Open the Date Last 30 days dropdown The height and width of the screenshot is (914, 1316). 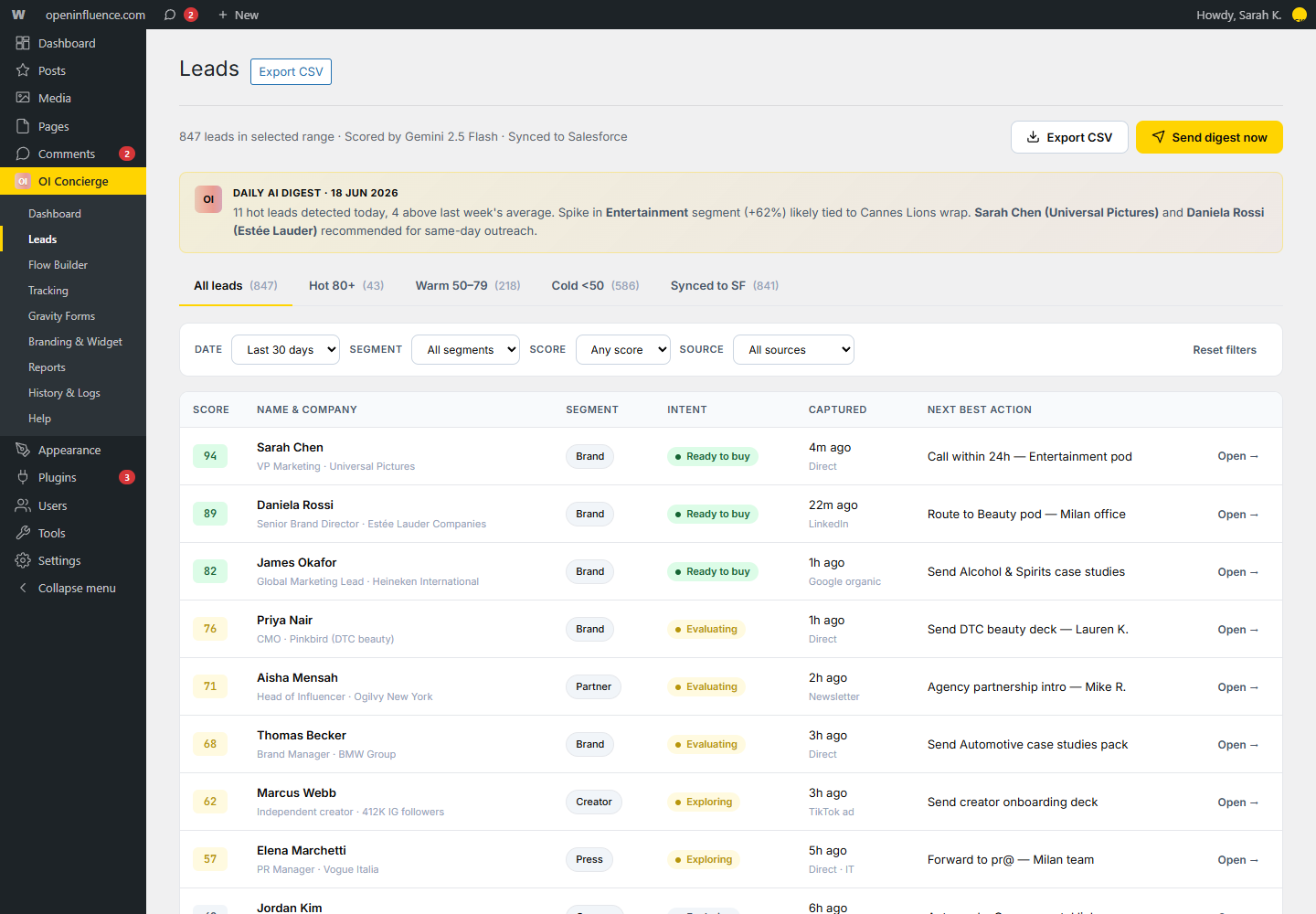(286, 349)
